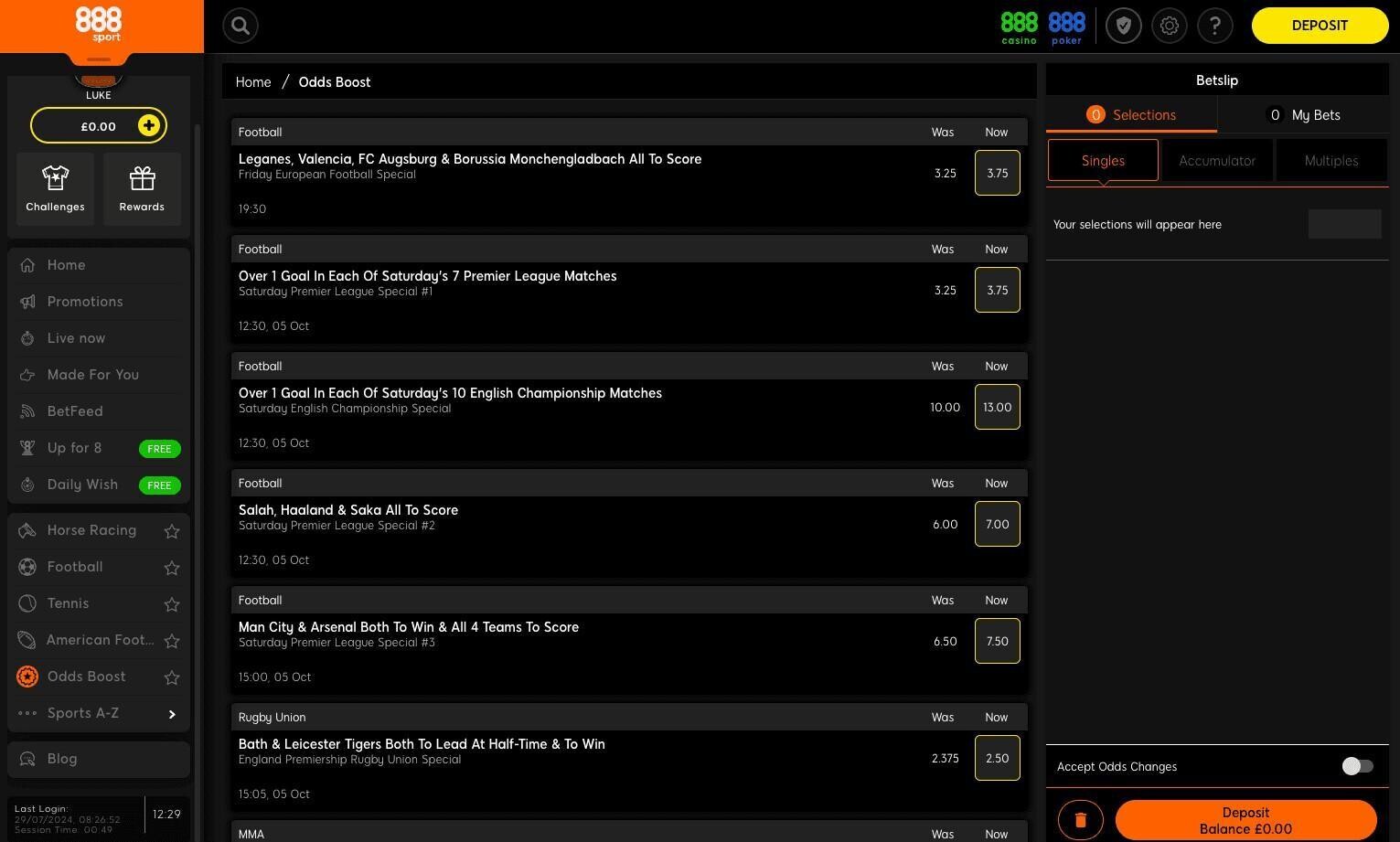Viewport: 1400px width, 842px height.
Task: Click the 888 sport logo
Action: [x=98, y=24]
